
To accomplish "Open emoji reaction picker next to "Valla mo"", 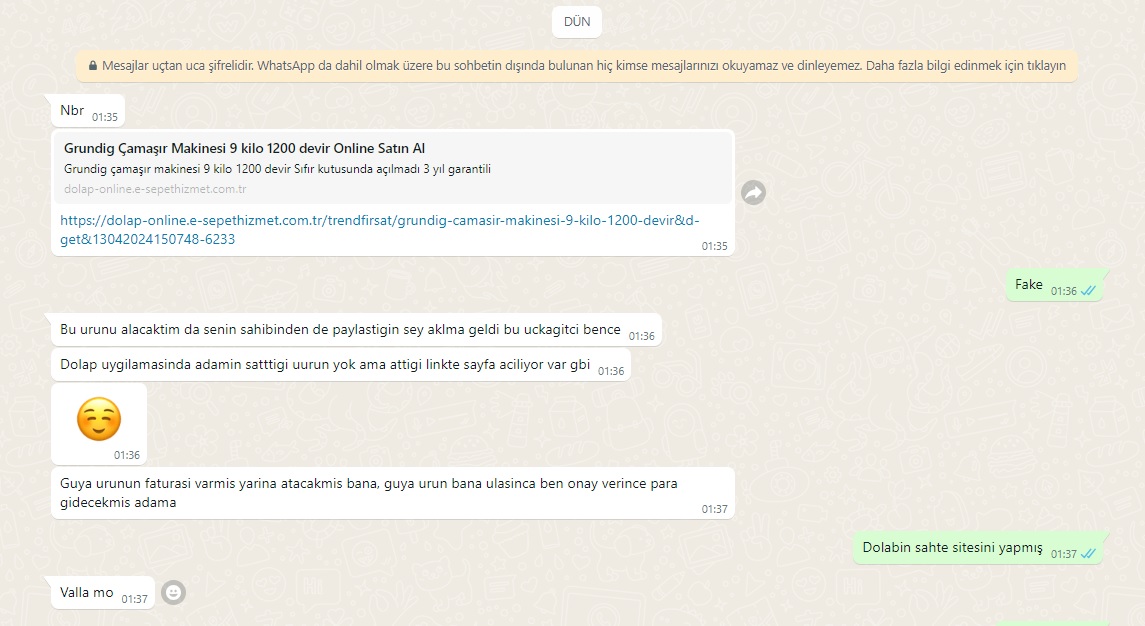I will (x=173, y=593).
